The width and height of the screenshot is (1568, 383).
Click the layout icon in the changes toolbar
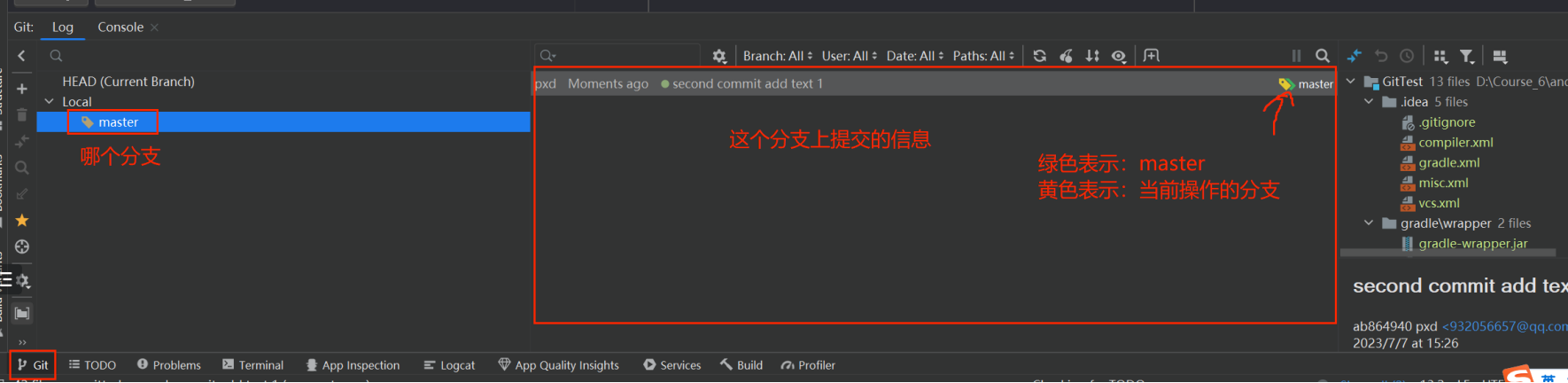1500,56
